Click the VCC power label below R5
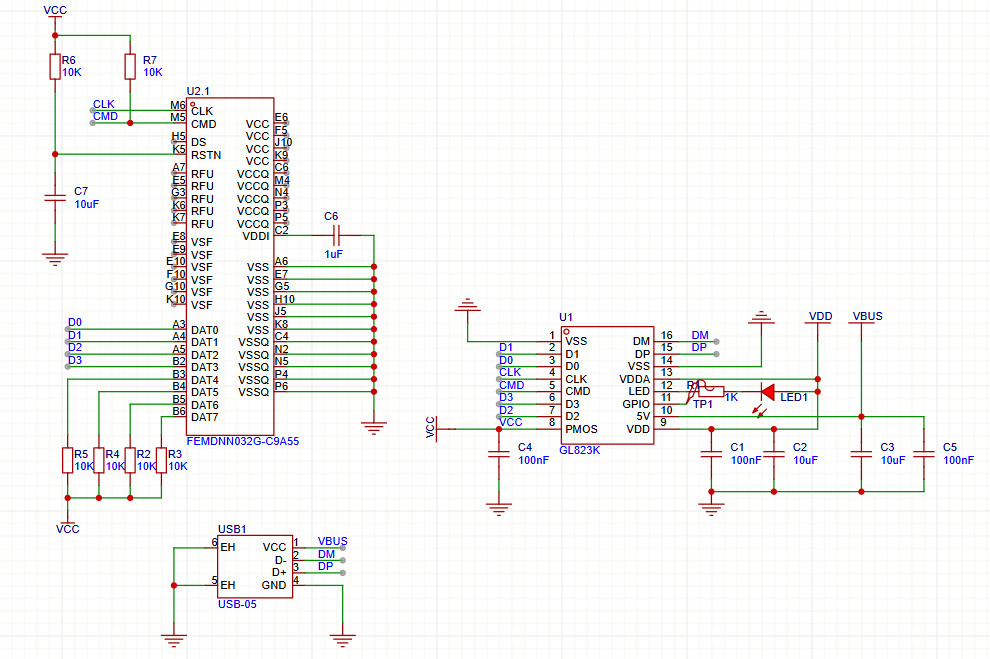Viewport: 990px width, 659px height. pyautogui.click(x=68, y=529)
